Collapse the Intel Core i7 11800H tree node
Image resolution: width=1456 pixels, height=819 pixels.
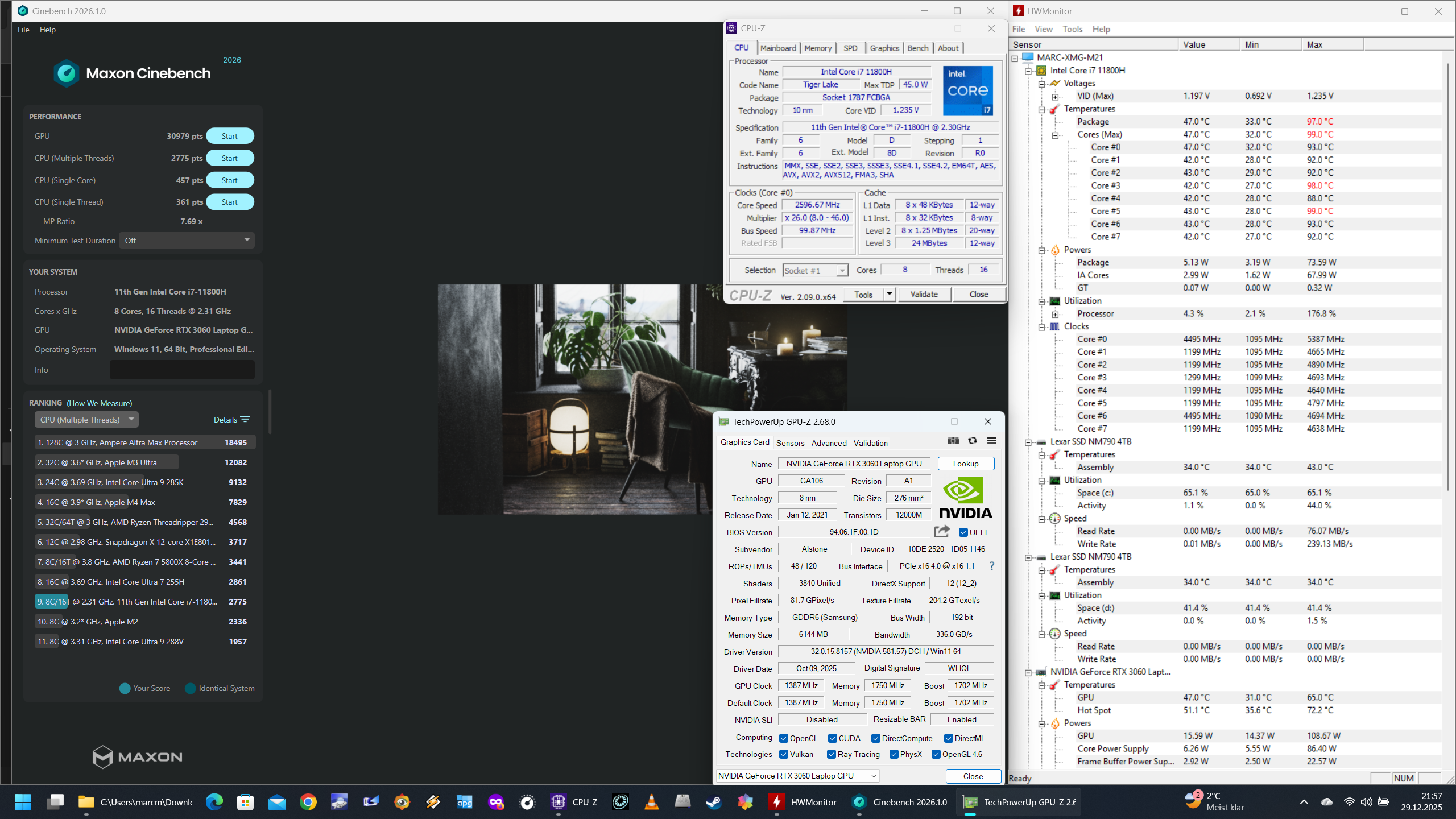pos(1028,71)
